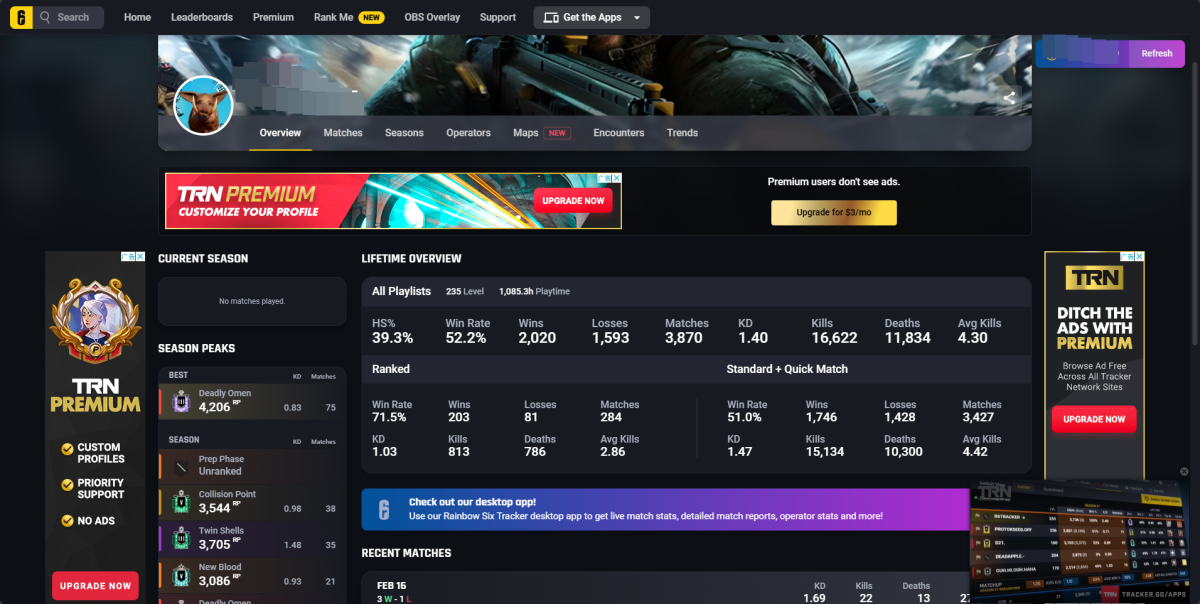This screenshot has height=604, width=1200.
Task: Click the ranked Win Rate 71.5% value
Action: click(x=389, y=417)
